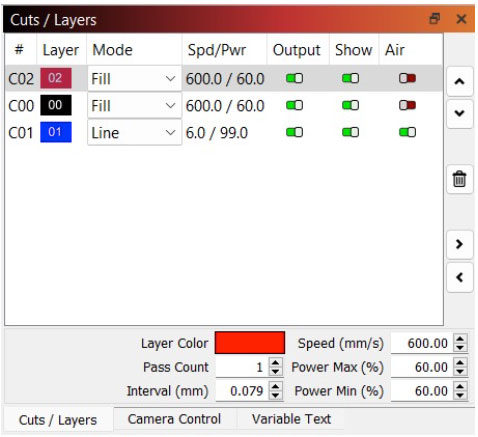Viewport: 478px width, 437px height.
Task: Click the right-pointing chevron button
Action: (459, 244)
